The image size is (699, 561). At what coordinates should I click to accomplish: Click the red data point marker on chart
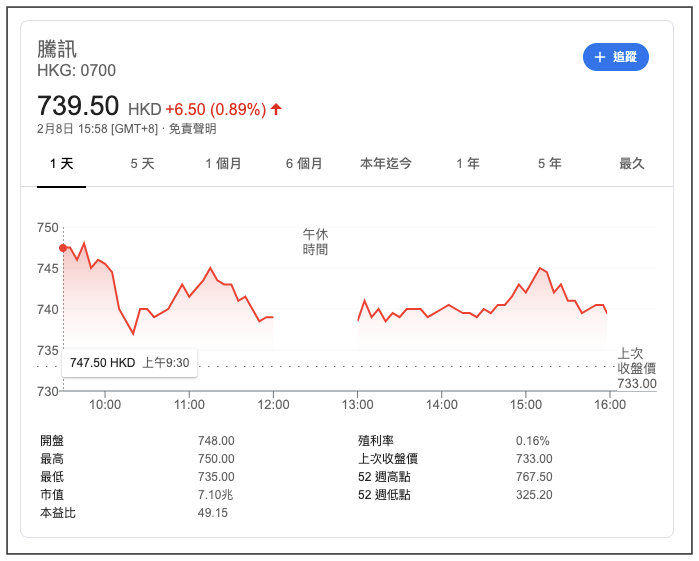click(63, 247)
